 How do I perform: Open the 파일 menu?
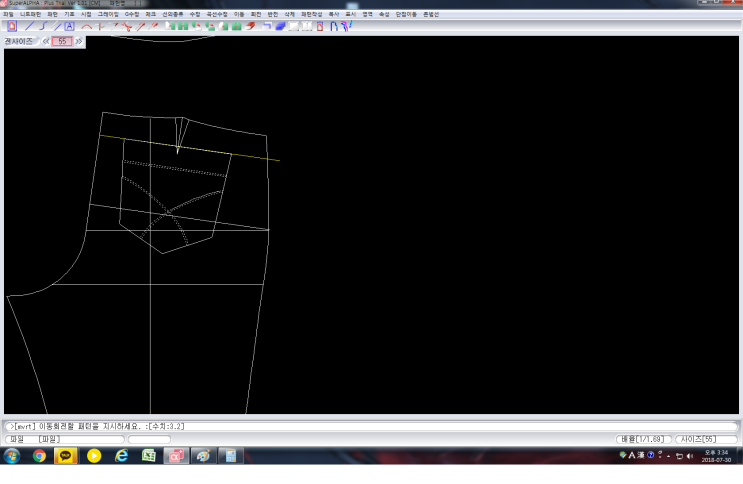click(x=8, y=15)
